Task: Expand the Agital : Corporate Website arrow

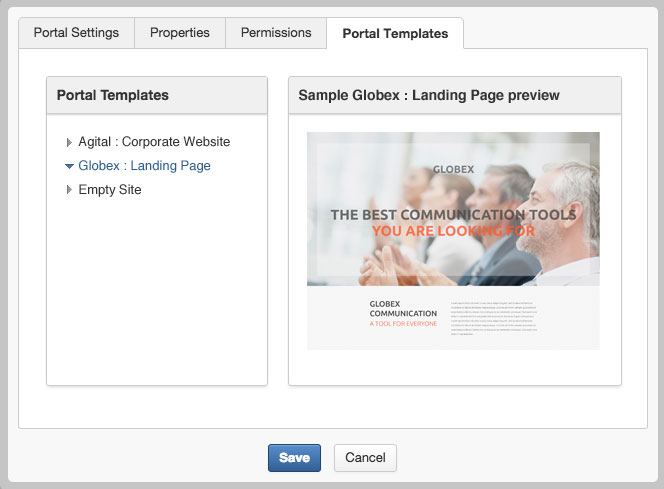Action: 69,142
